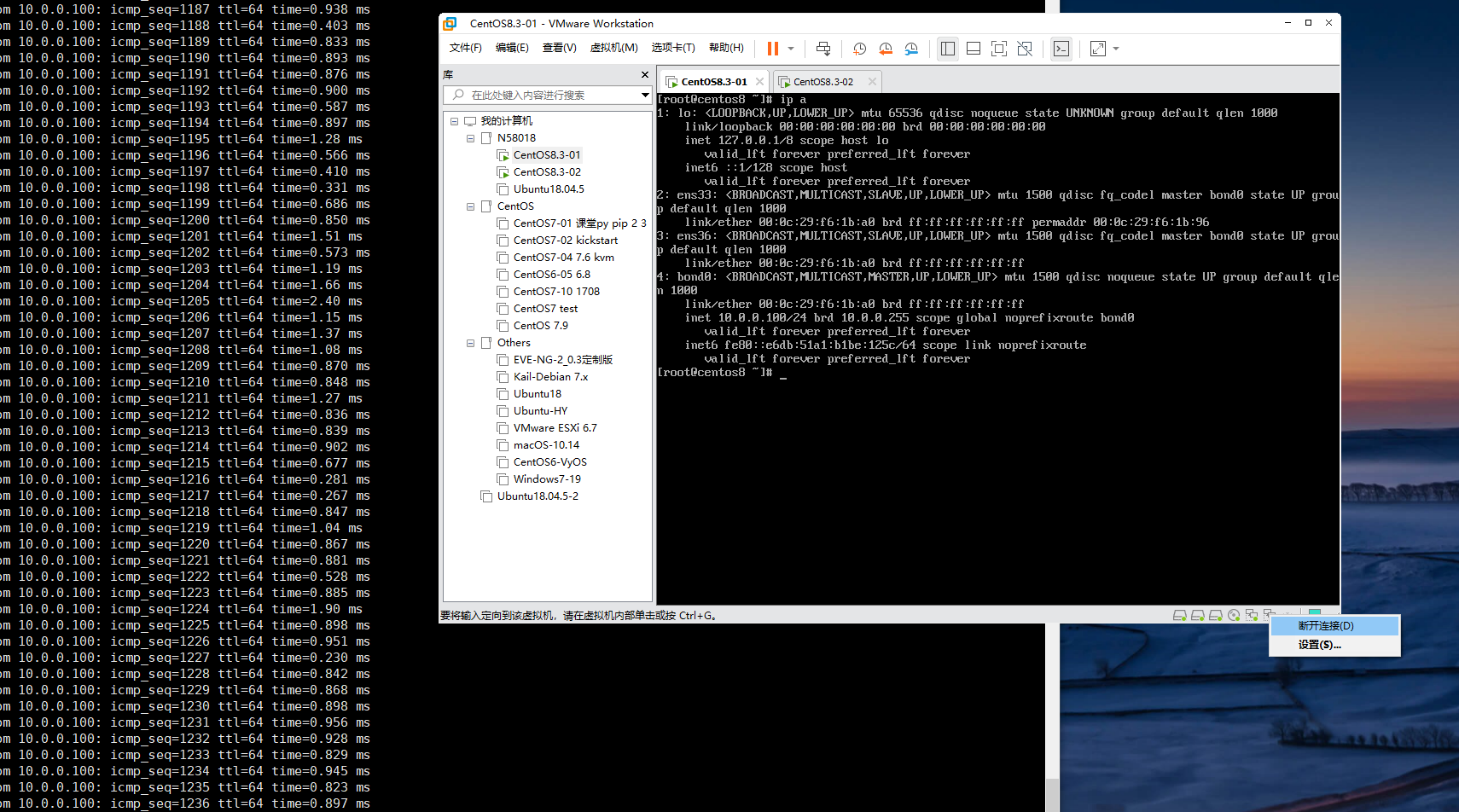Enable Unity mode
1459x812 pixels.
pyautogui.click(x=1025, y=49)
